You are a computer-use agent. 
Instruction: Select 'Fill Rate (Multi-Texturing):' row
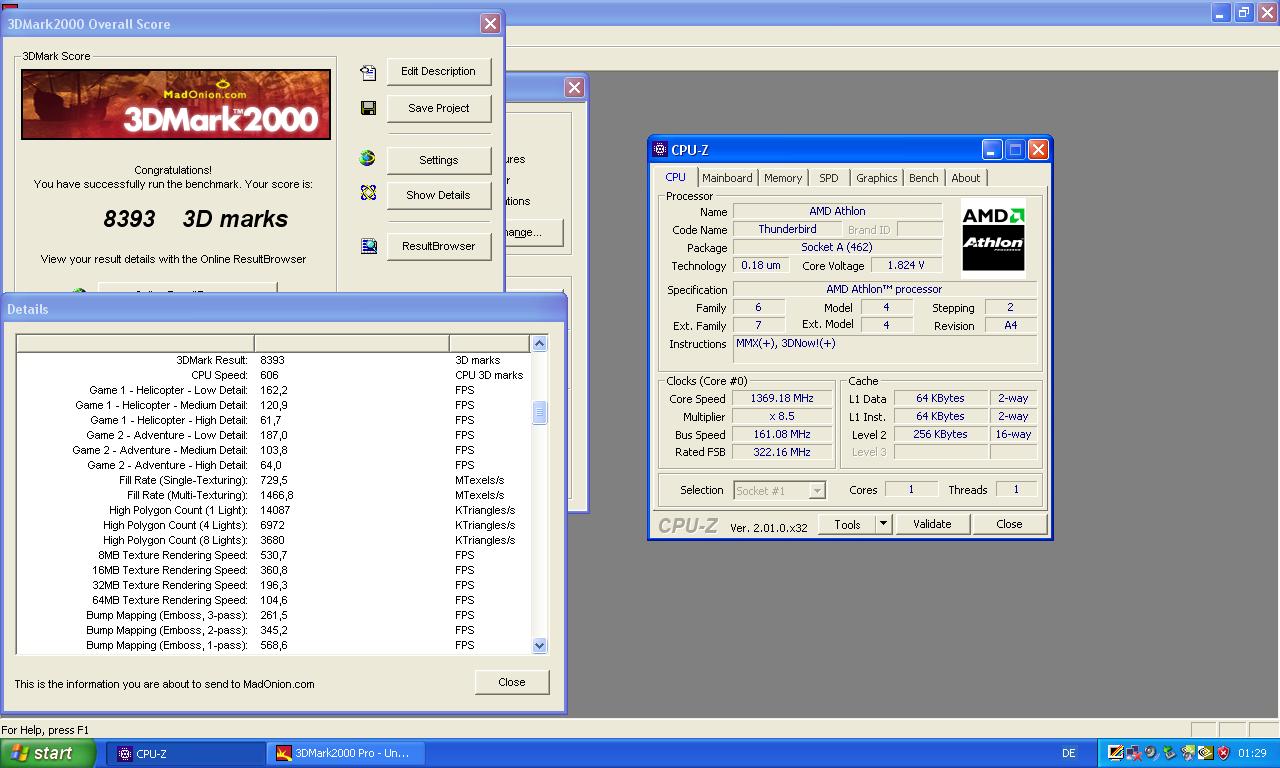pos(273,495)
